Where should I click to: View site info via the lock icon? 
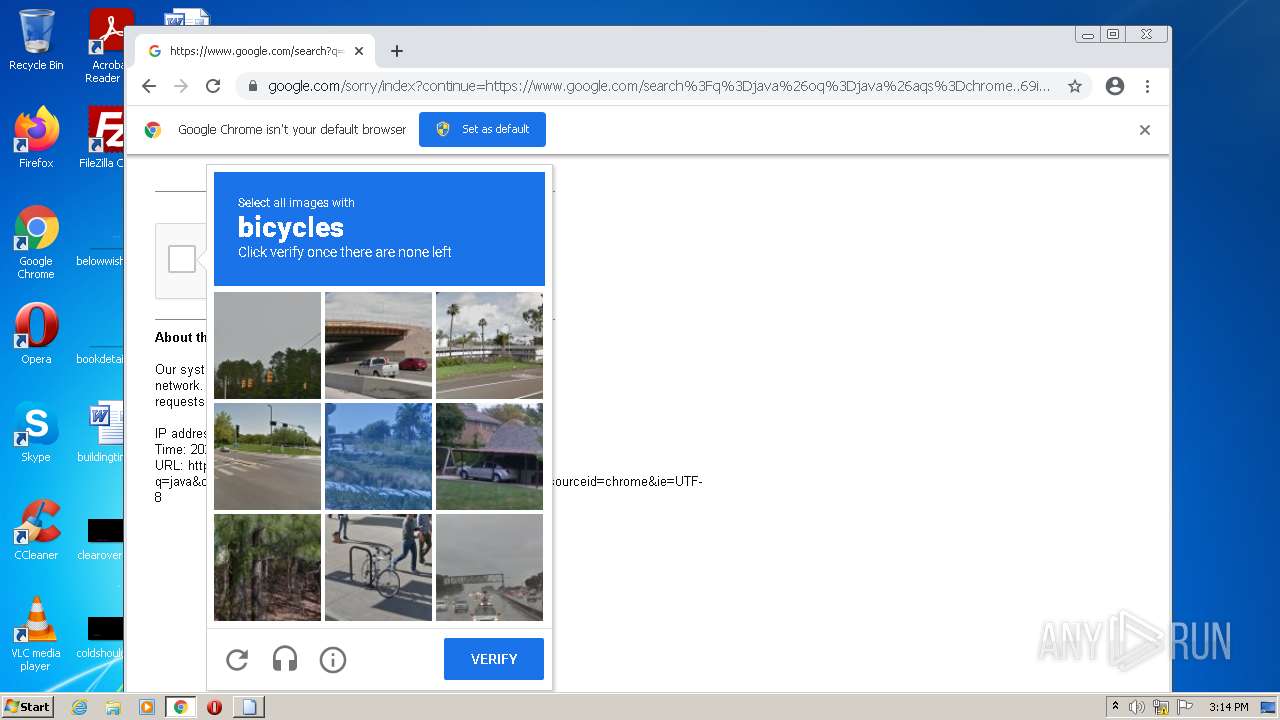tap(253, 86)
